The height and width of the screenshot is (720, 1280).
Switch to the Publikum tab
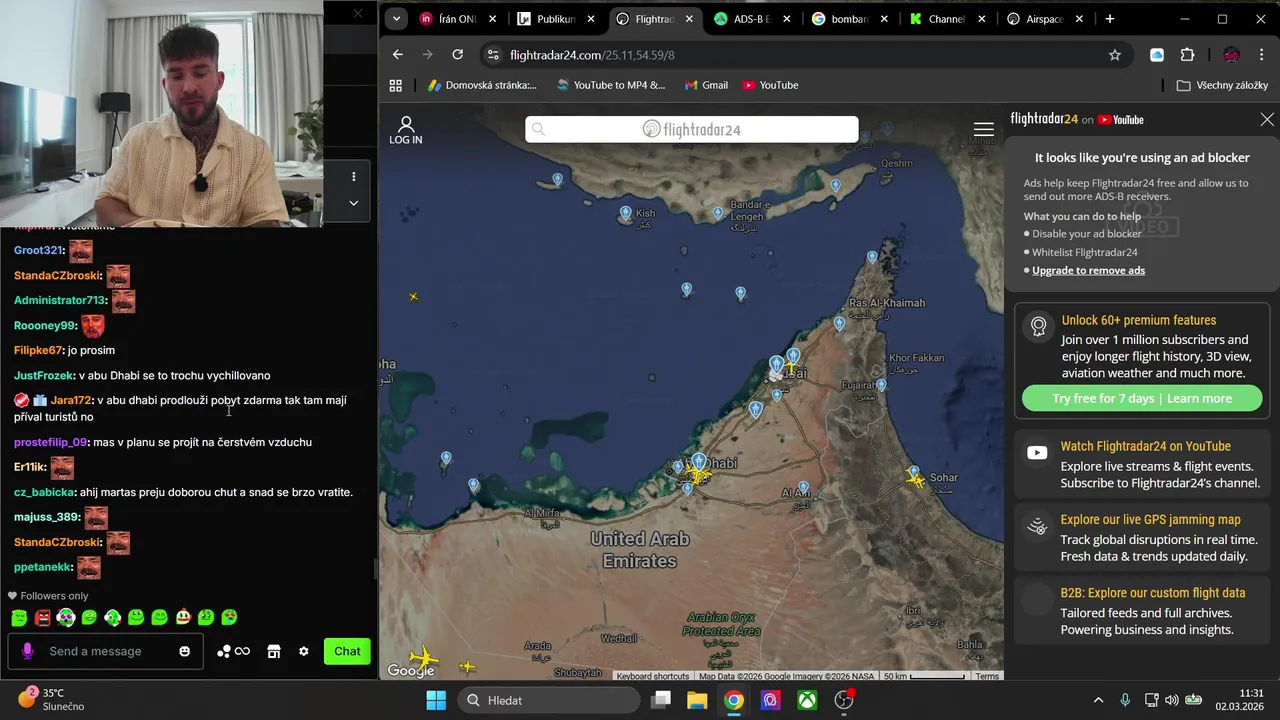click(x=555, y=19)
